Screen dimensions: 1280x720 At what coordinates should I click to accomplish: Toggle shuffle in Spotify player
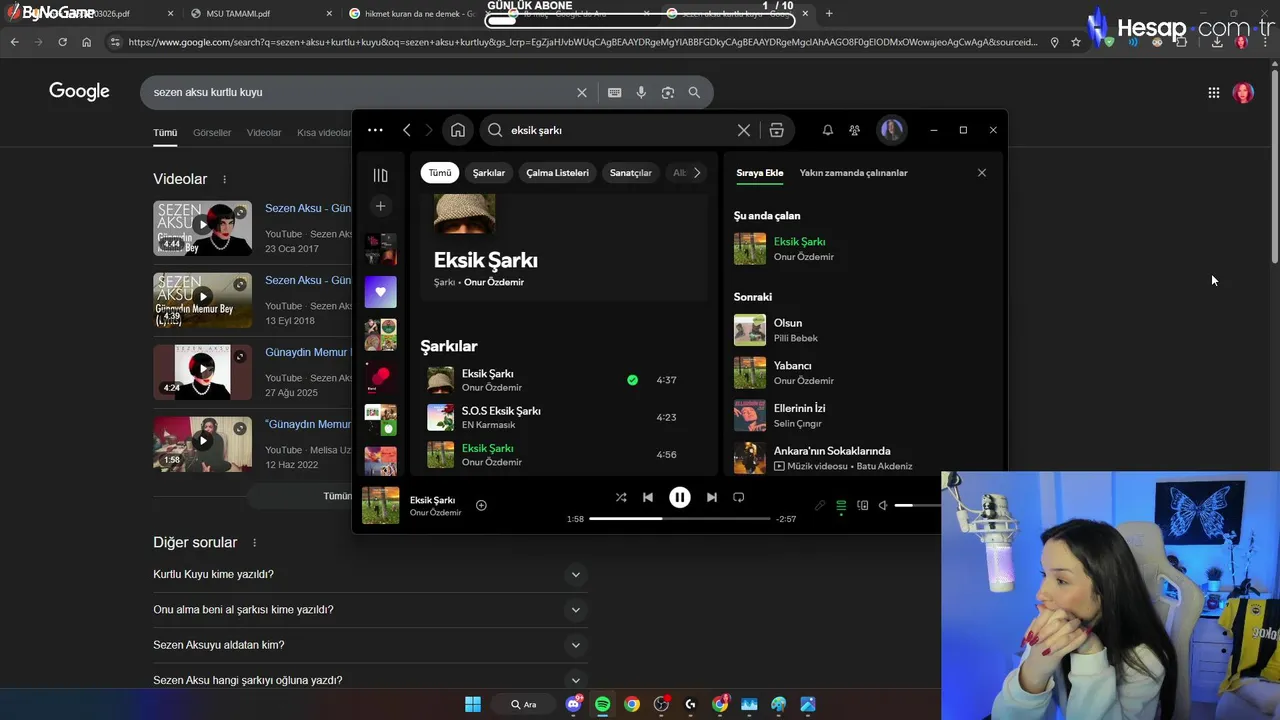click(621, 497)
